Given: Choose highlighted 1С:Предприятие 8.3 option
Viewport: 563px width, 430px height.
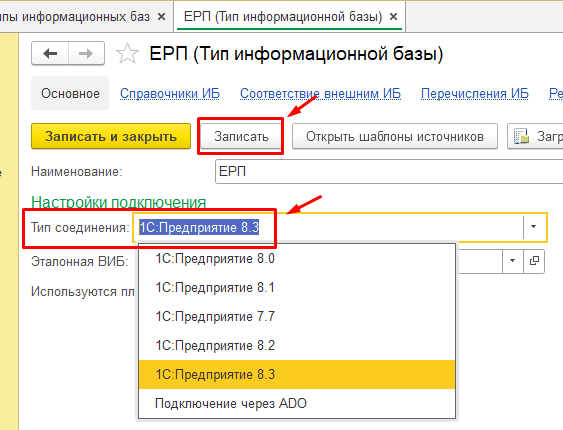Looking at the screenshot, I should point(297,375).
